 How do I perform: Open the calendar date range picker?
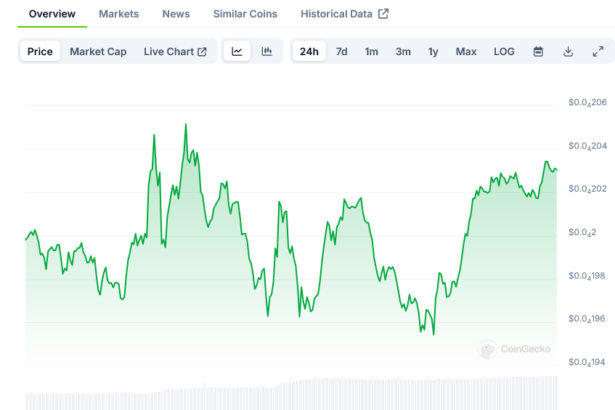point(538,52)
